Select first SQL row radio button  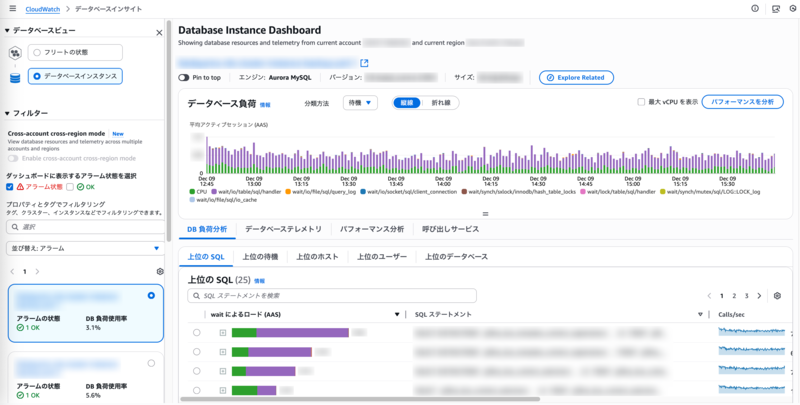(197, 333)
